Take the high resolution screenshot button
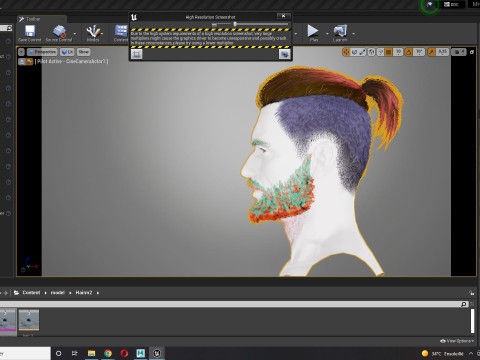The width and height of the screenshot is (480, 360). click(284, 54)
